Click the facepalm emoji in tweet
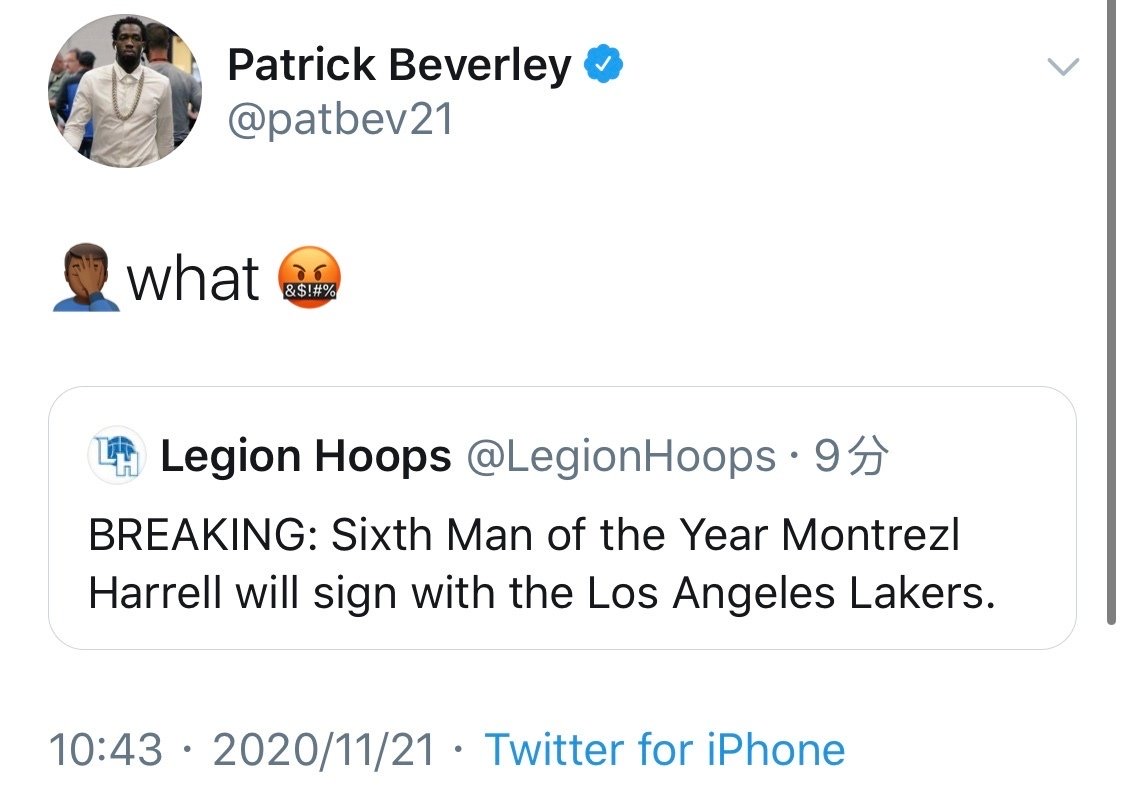The width and height of the screenshot is (1125, 807). [x=86, y=278]
